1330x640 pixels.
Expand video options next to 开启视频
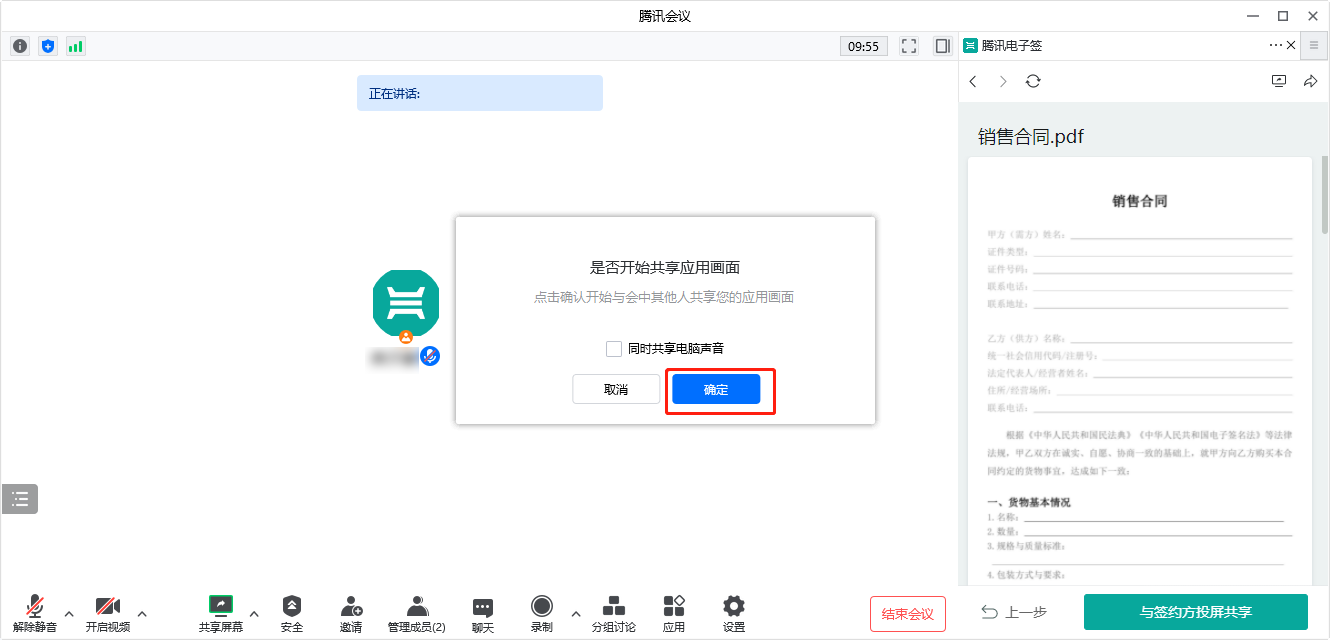142,613
